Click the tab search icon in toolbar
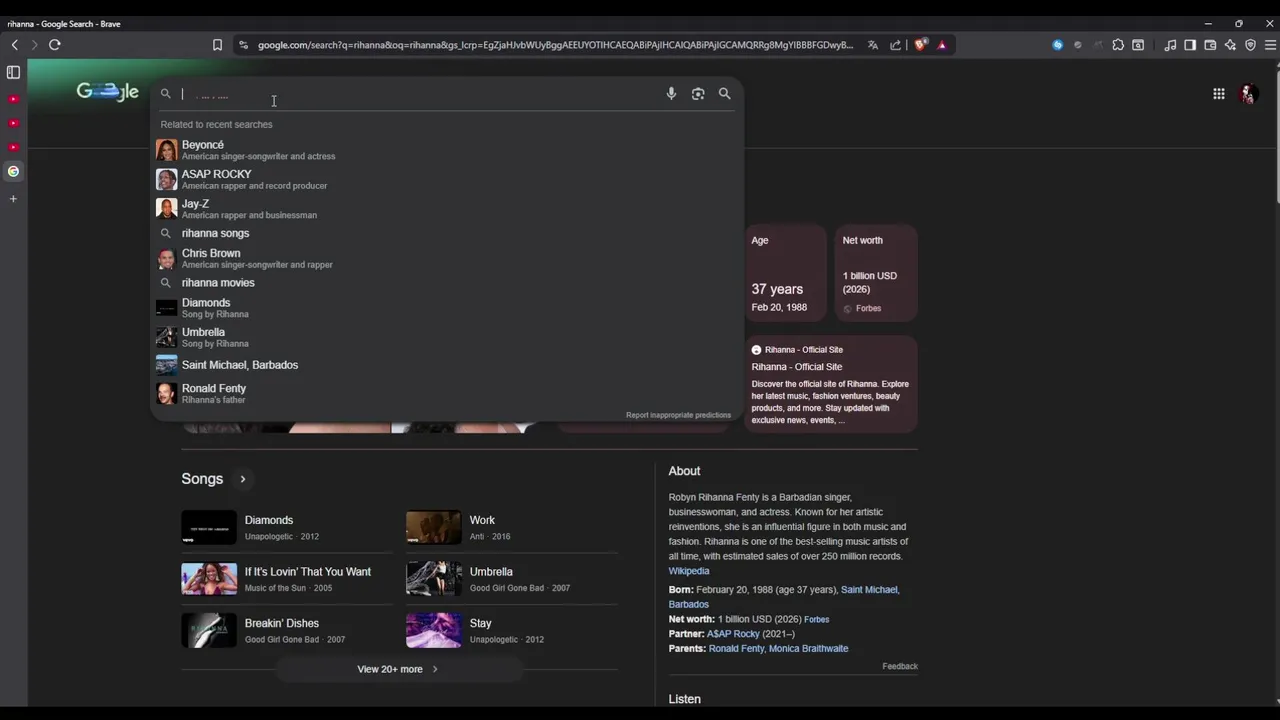Viewport: 1280px width, 720px height. (1138, 45)
